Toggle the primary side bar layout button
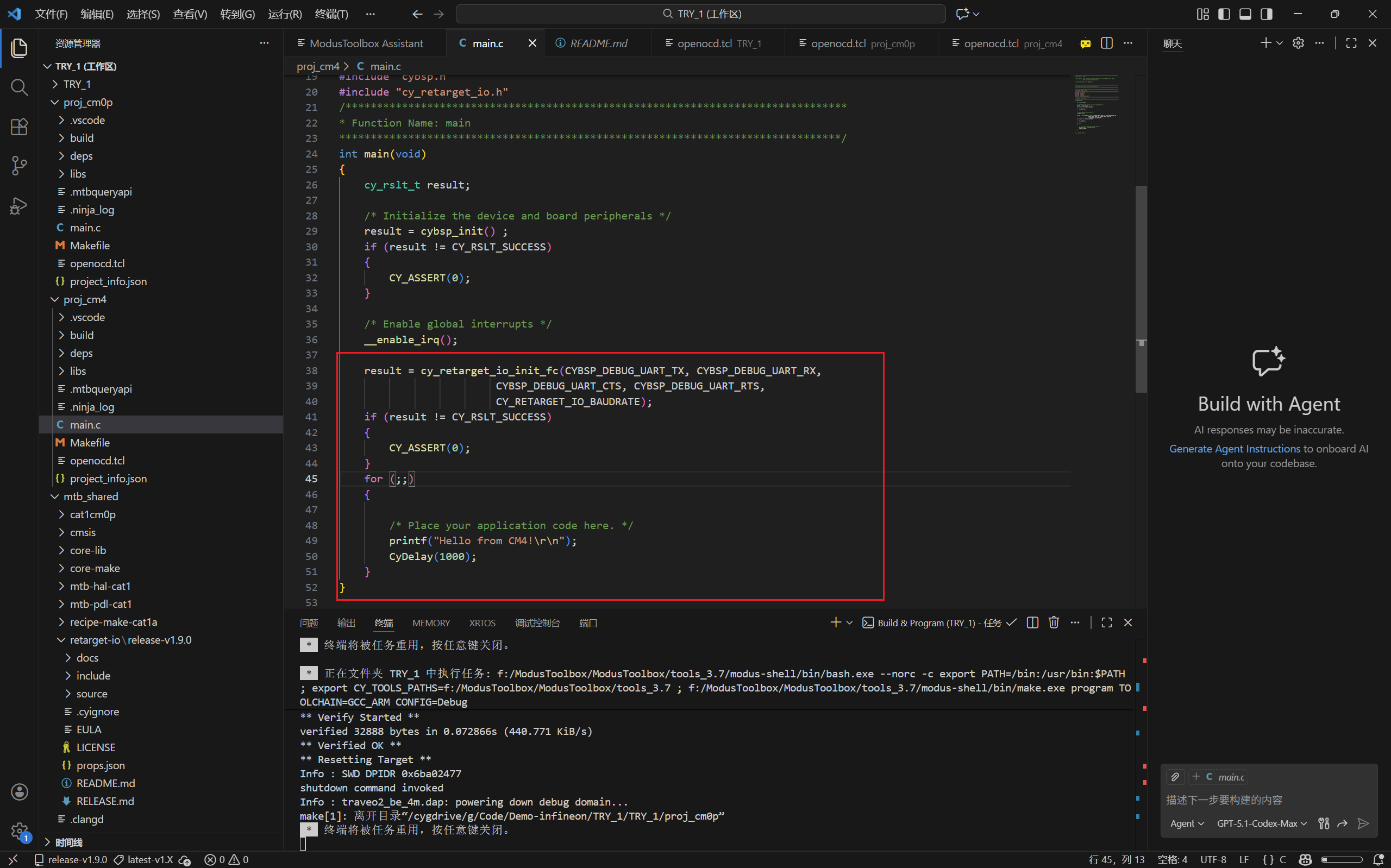 pyautogui.click(x=1224, y=14)
